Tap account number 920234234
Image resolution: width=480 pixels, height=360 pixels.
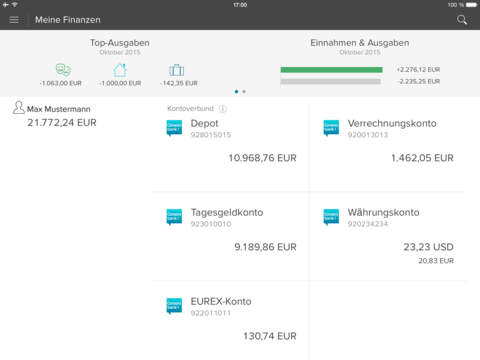(x=368, y=224)
